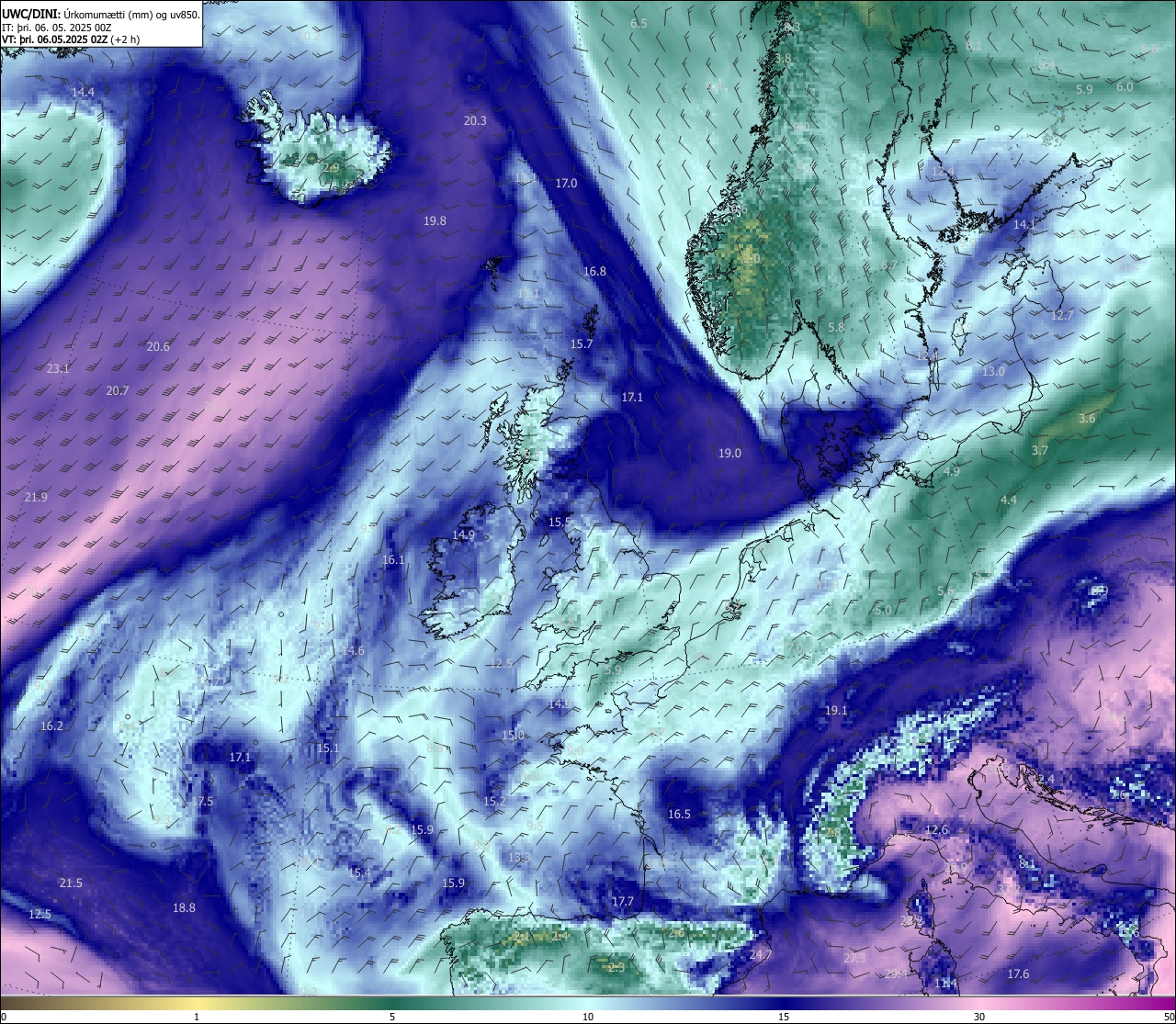Click the 16.8 map value
Screen dimensions: 1176x1024
pos(594,271)
